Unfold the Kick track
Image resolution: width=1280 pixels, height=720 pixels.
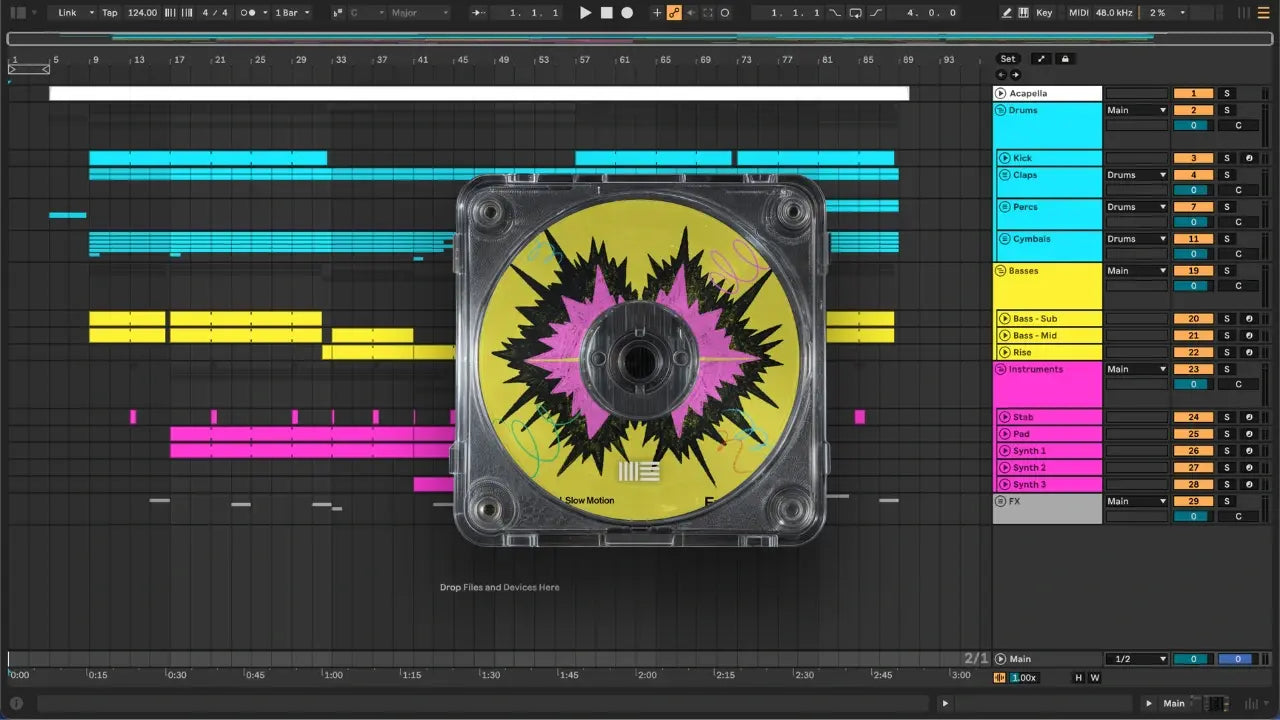pyautogui.click(x=1004, y=158)
